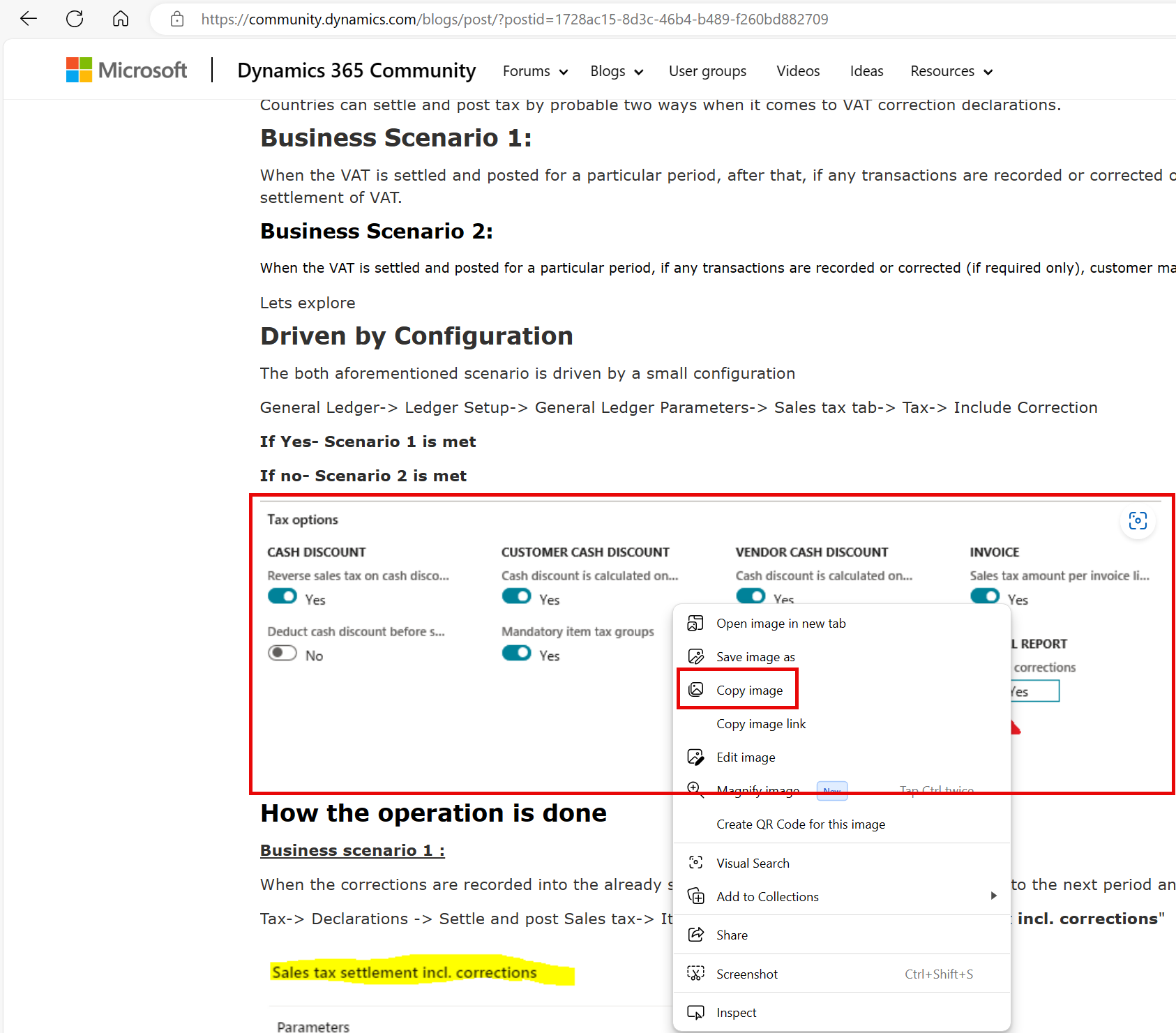Click the "If no- Scenario 2 is met" line
The width and height of the screenshot is (1176, 1033).
pyautogui.click(x=363, y=476)
